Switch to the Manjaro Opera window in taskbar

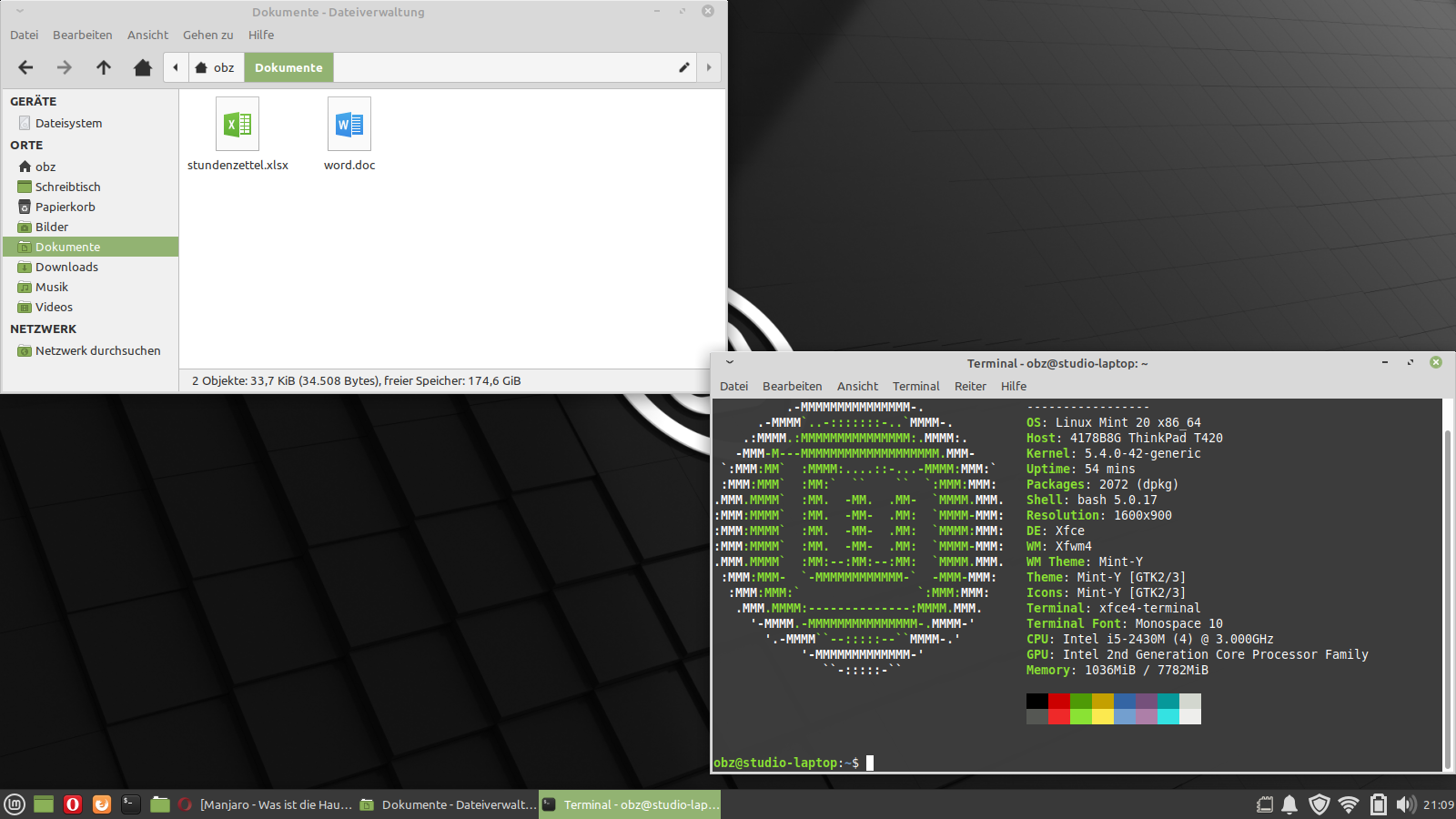266,804
